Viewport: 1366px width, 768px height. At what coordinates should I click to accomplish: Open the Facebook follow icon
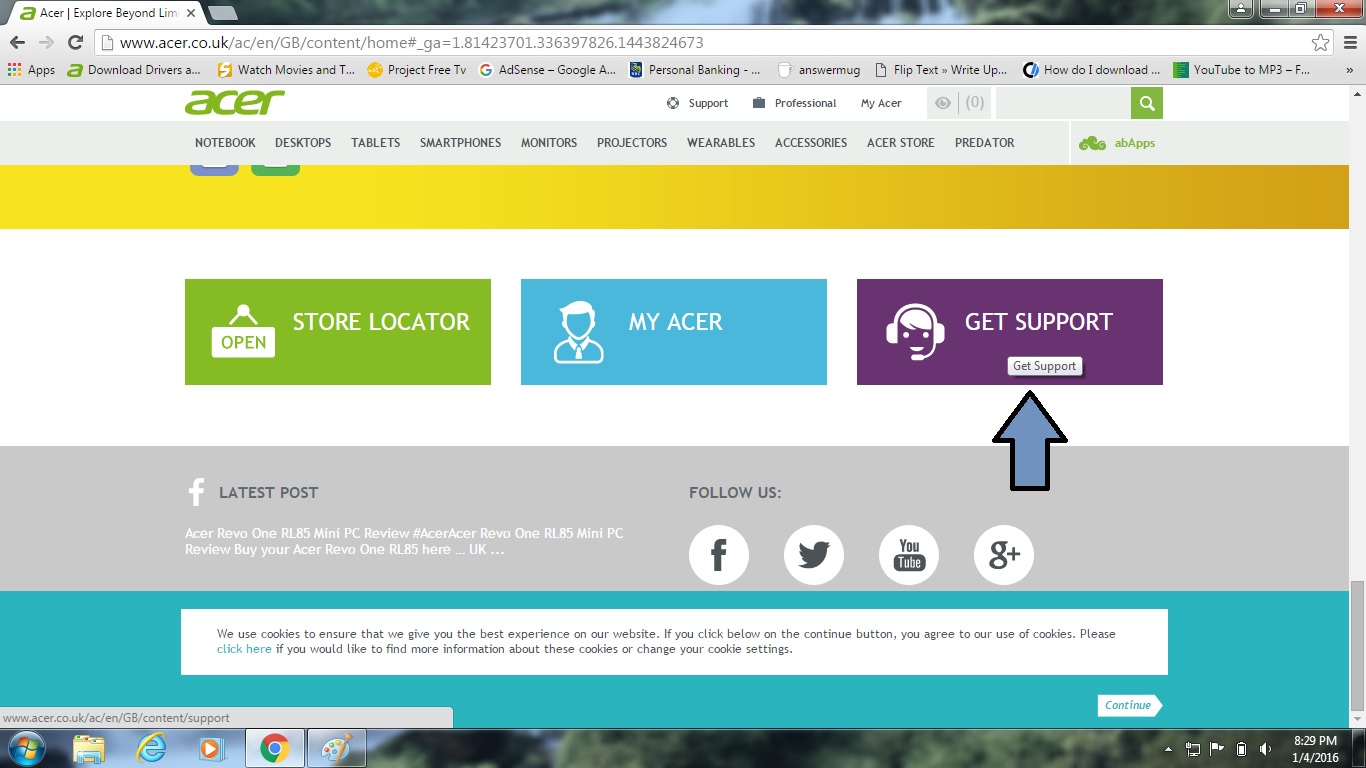pyautogui.click(x=719, y=555)
